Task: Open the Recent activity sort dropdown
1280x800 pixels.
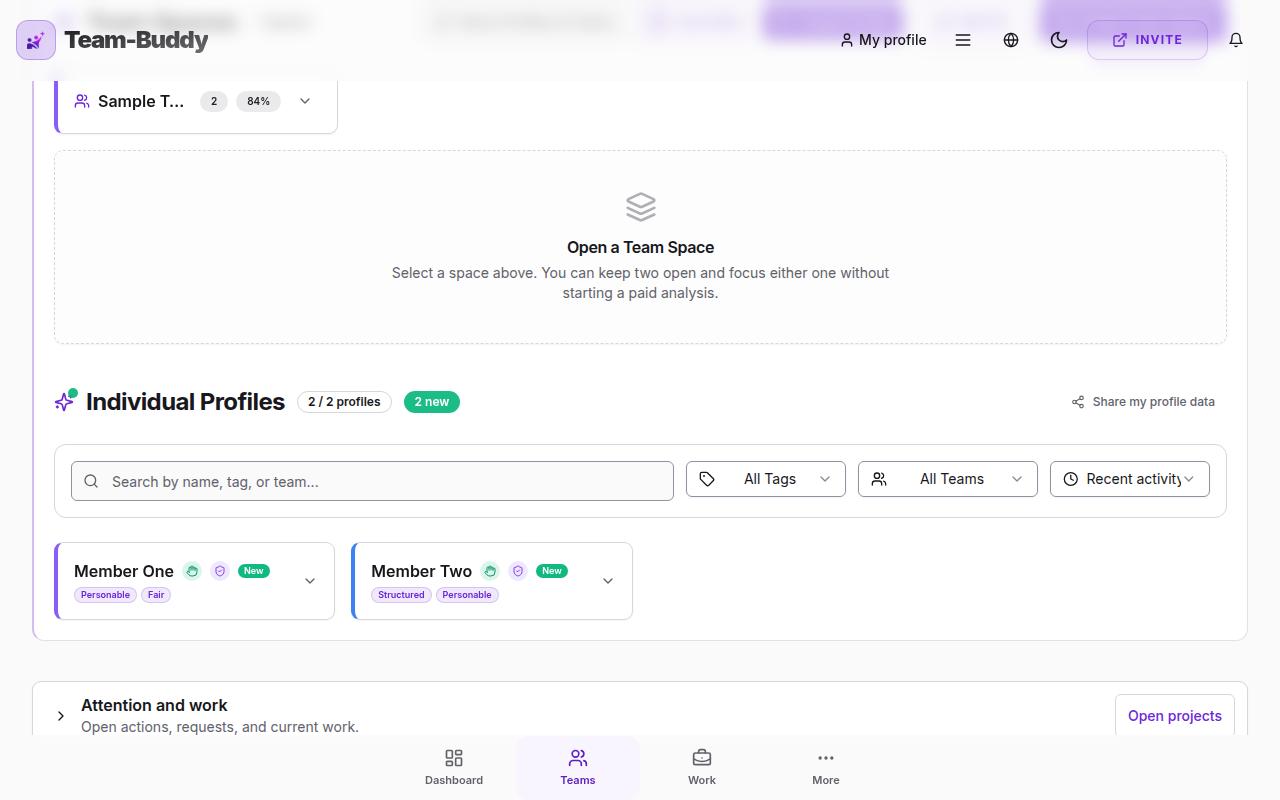Action: tap(1130, 479)
